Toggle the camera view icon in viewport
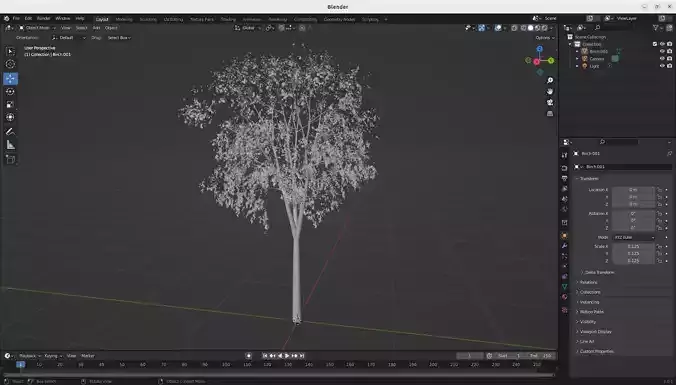Image resolution: width=676 pixels, height=385 pixels. click(x=550, y=103)
